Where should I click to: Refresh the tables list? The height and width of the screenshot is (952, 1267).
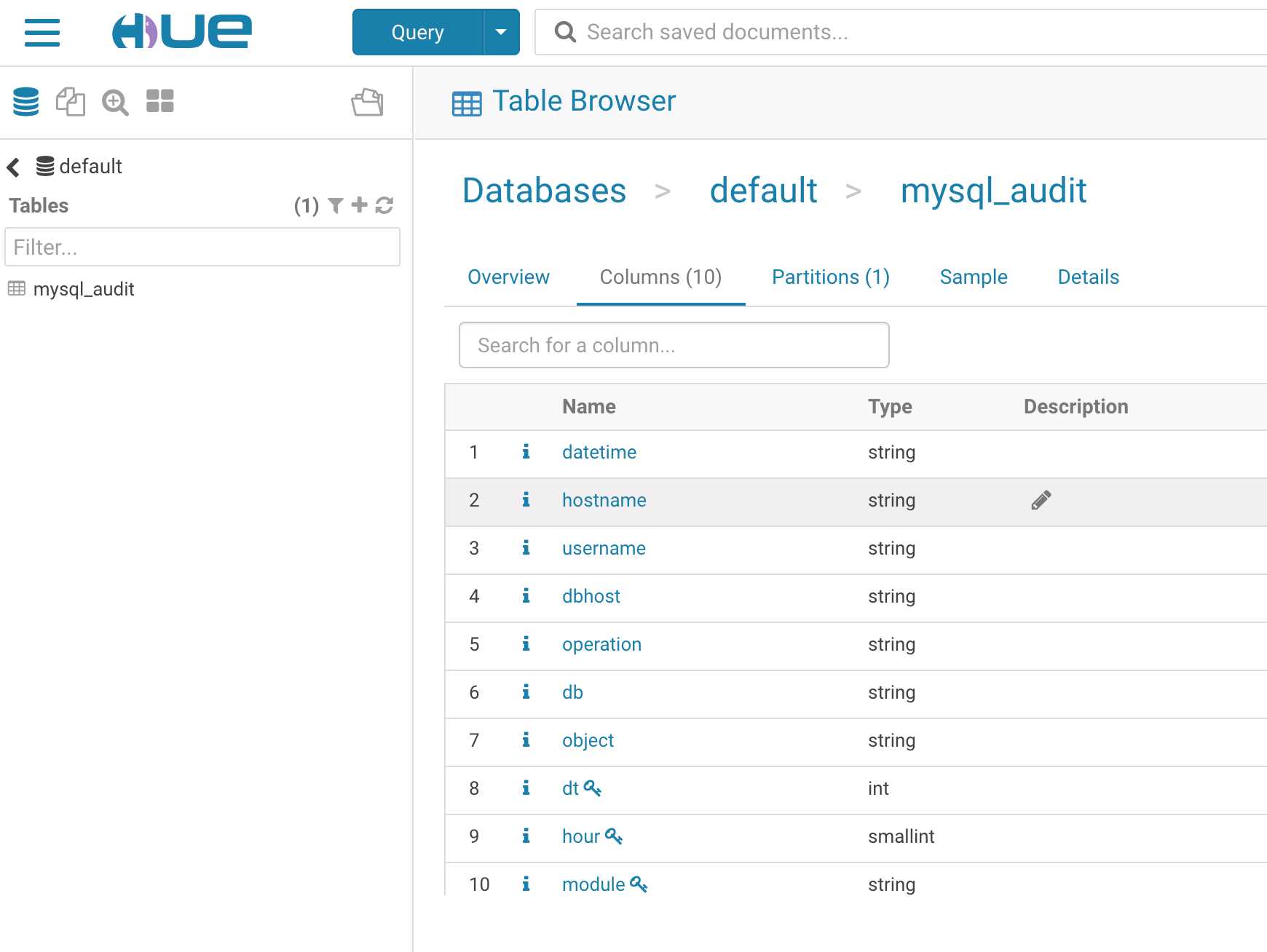[x=384, y=206]
